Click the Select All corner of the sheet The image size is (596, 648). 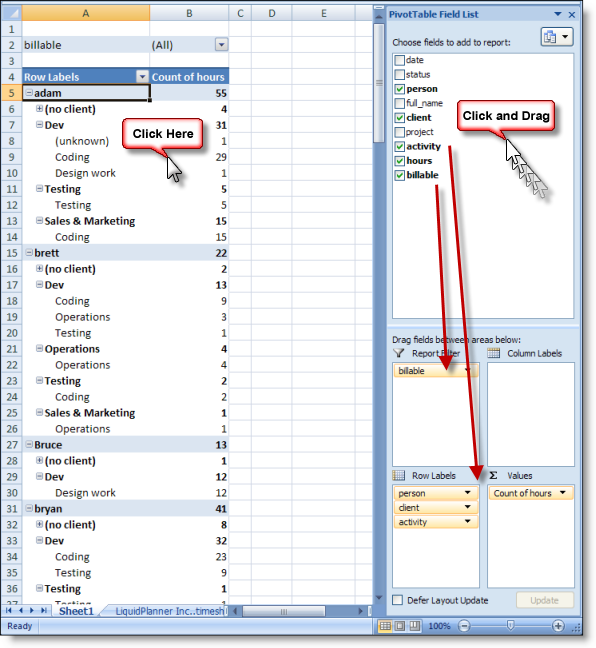coord(12,13)
